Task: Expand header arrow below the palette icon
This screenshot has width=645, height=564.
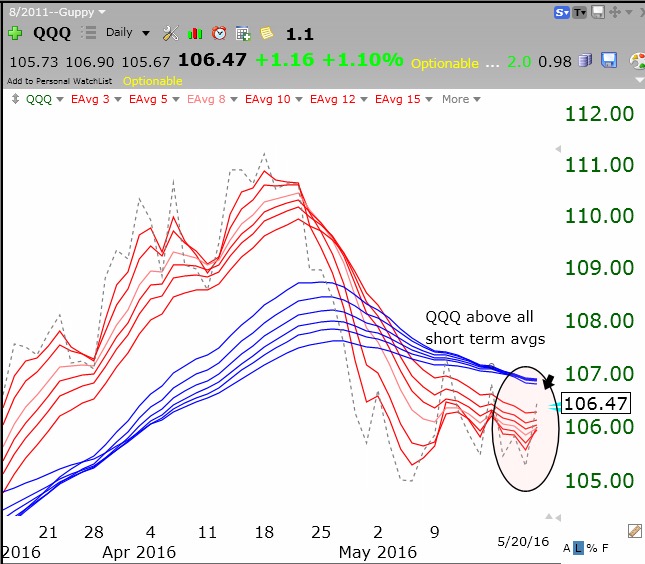Action: pyautogui.click(x=640, y=80)
